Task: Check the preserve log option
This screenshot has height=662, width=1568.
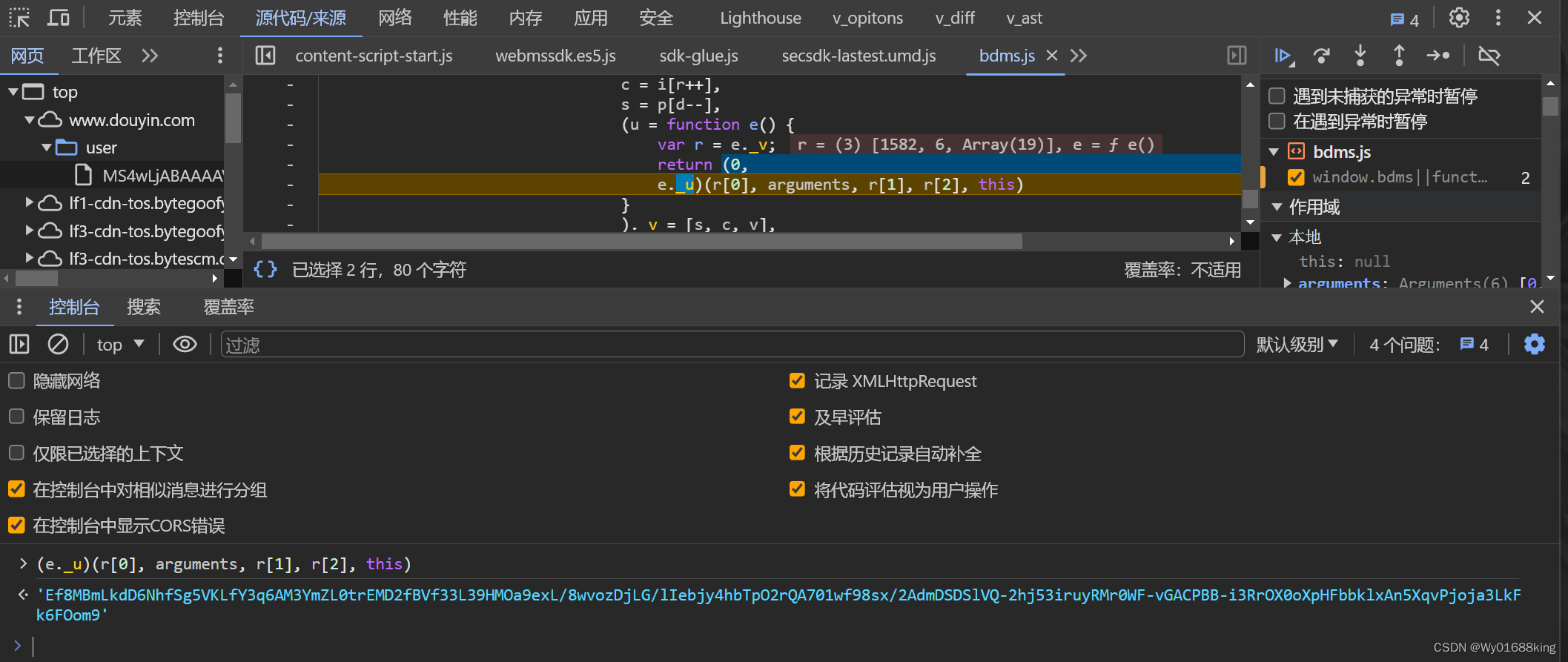Action: tap(16, 417)
